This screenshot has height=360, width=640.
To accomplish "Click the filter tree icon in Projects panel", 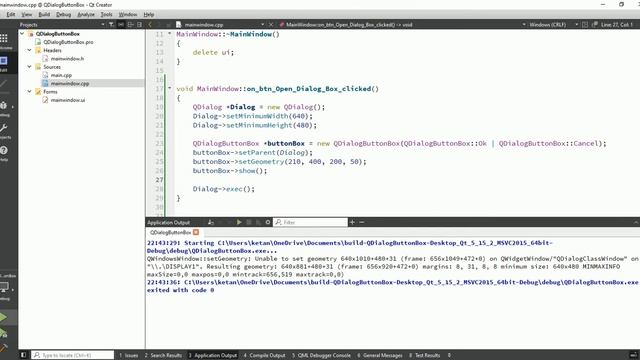I will click(111, 24).
